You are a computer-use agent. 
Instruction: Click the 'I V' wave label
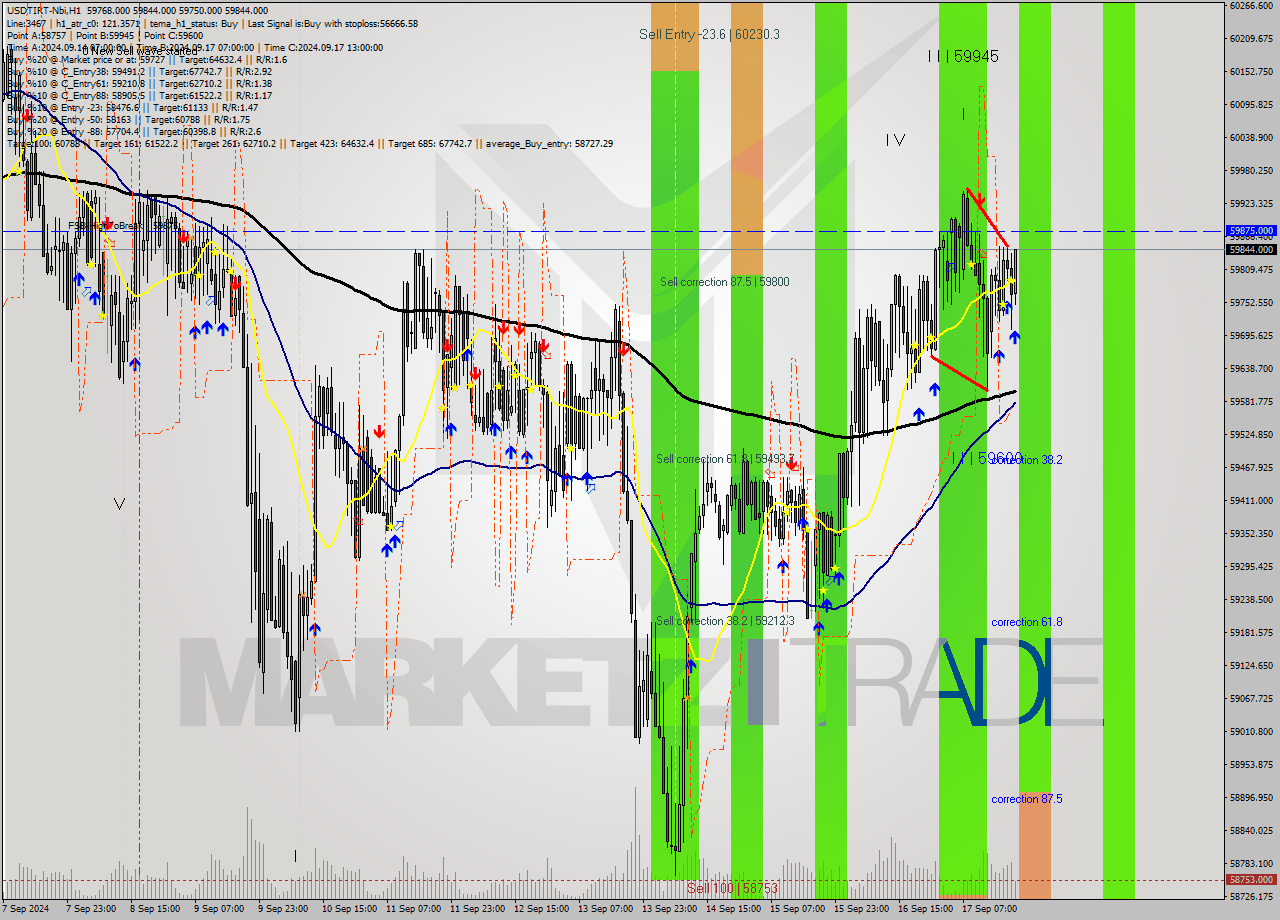point(895,141)
